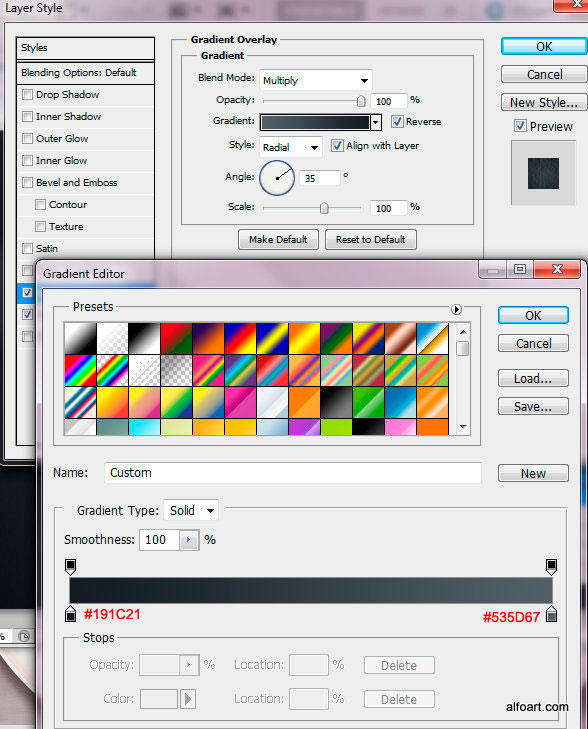The image size is (588, 729).
Task: Click up arrow of presets scrollbar
Action: point(462,332)
